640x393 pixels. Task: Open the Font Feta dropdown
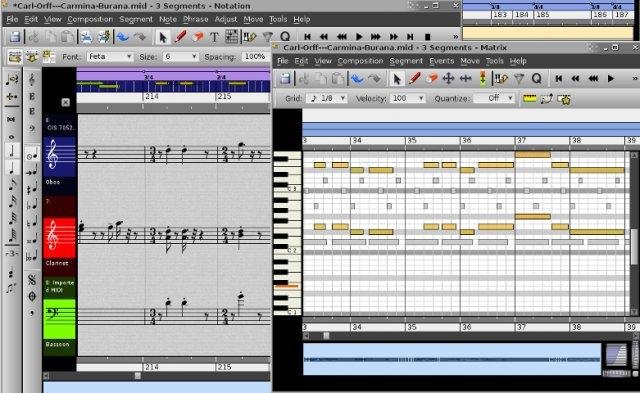(110, 57)
